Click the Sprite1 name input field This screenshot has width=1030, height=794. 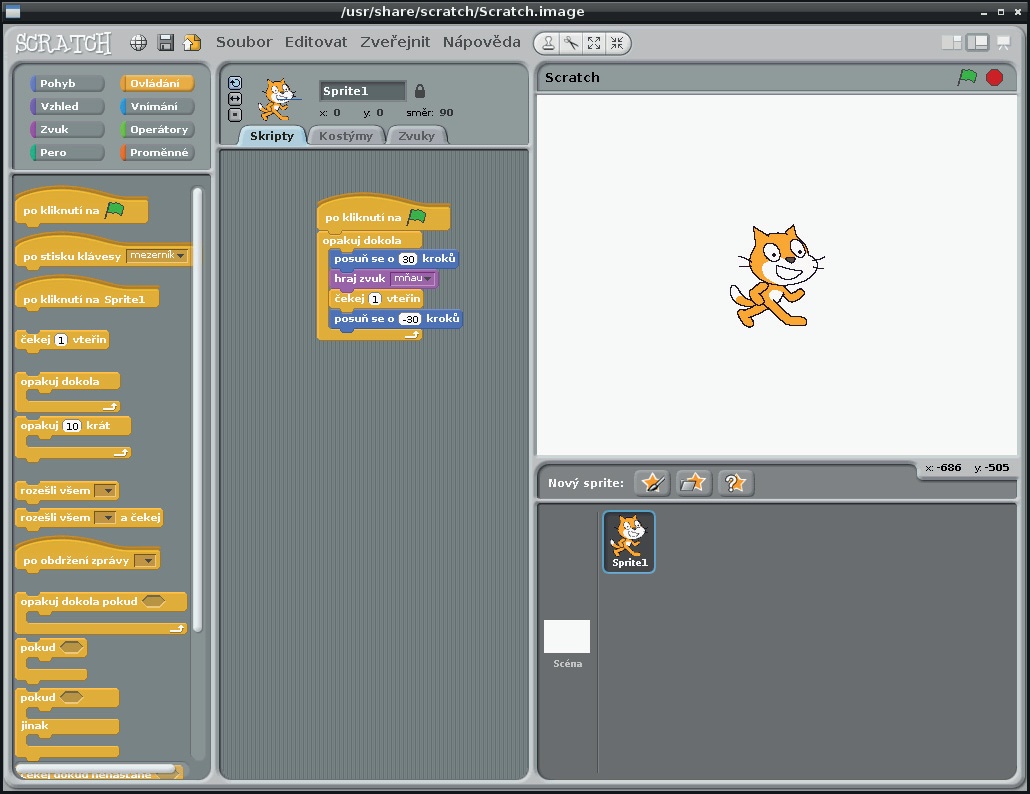click(x=362, y=91)
